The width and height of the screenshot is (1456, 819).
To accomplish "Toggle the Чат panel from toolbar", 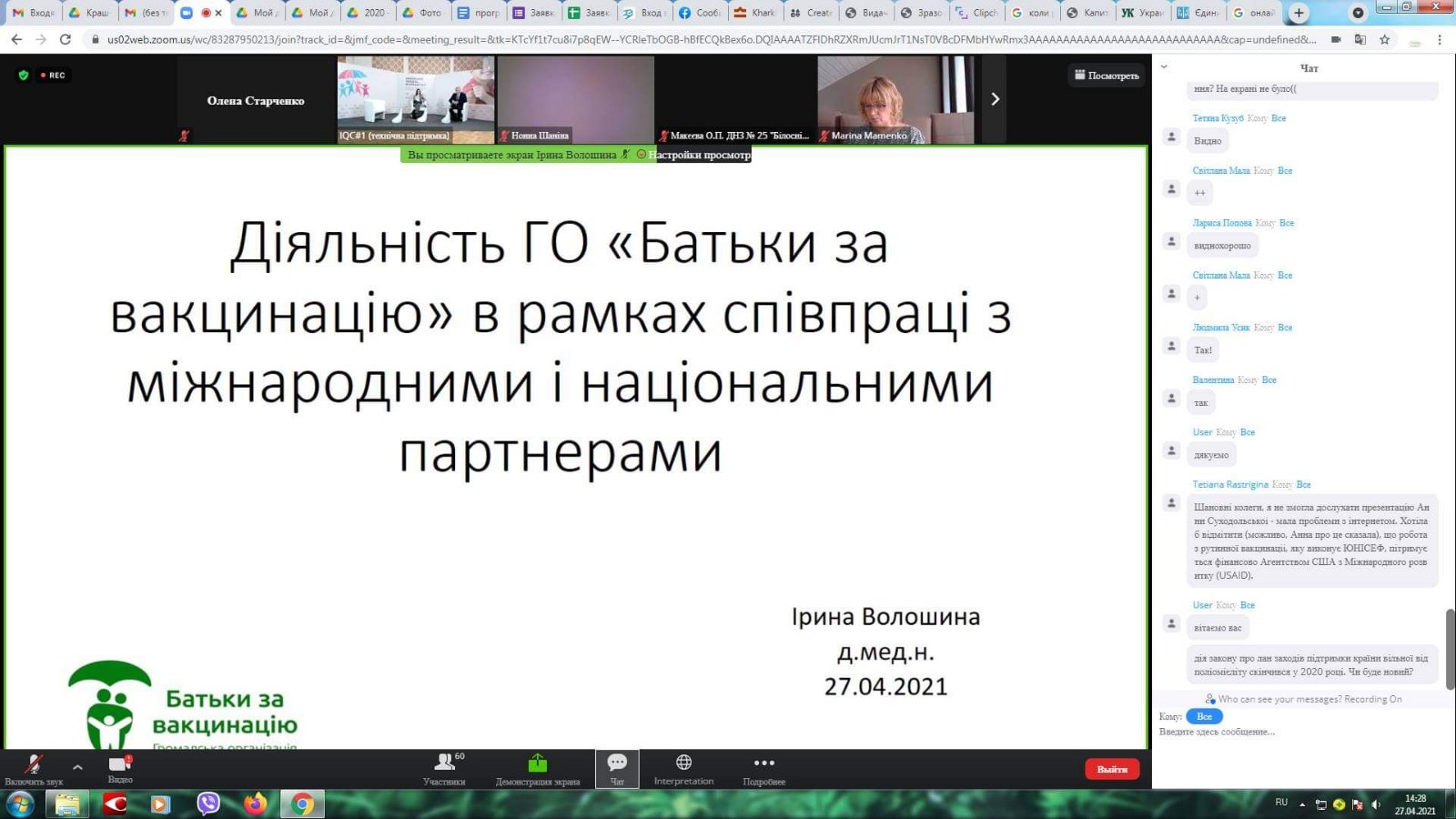I will point(617,767).
